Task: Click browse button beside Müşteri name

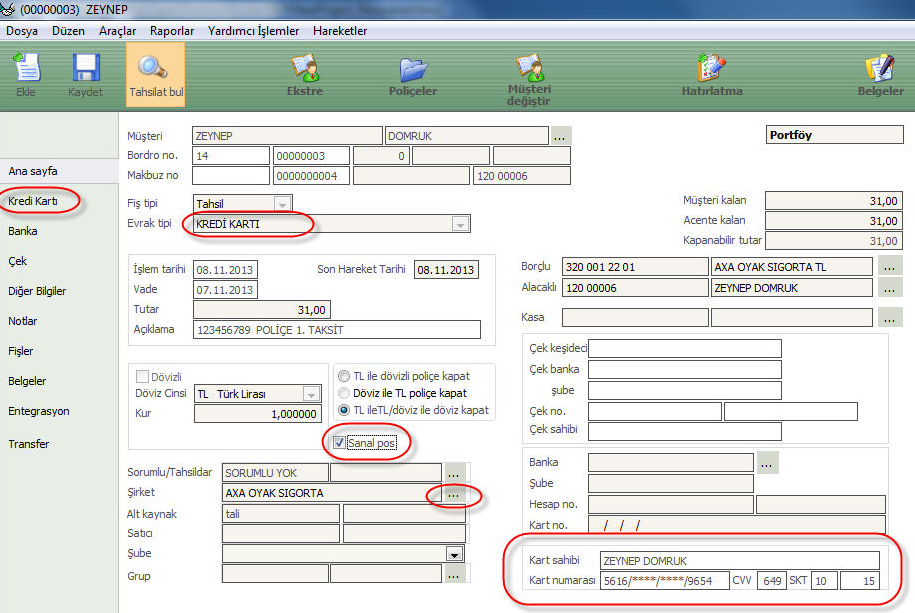Action: coord(560,135)
